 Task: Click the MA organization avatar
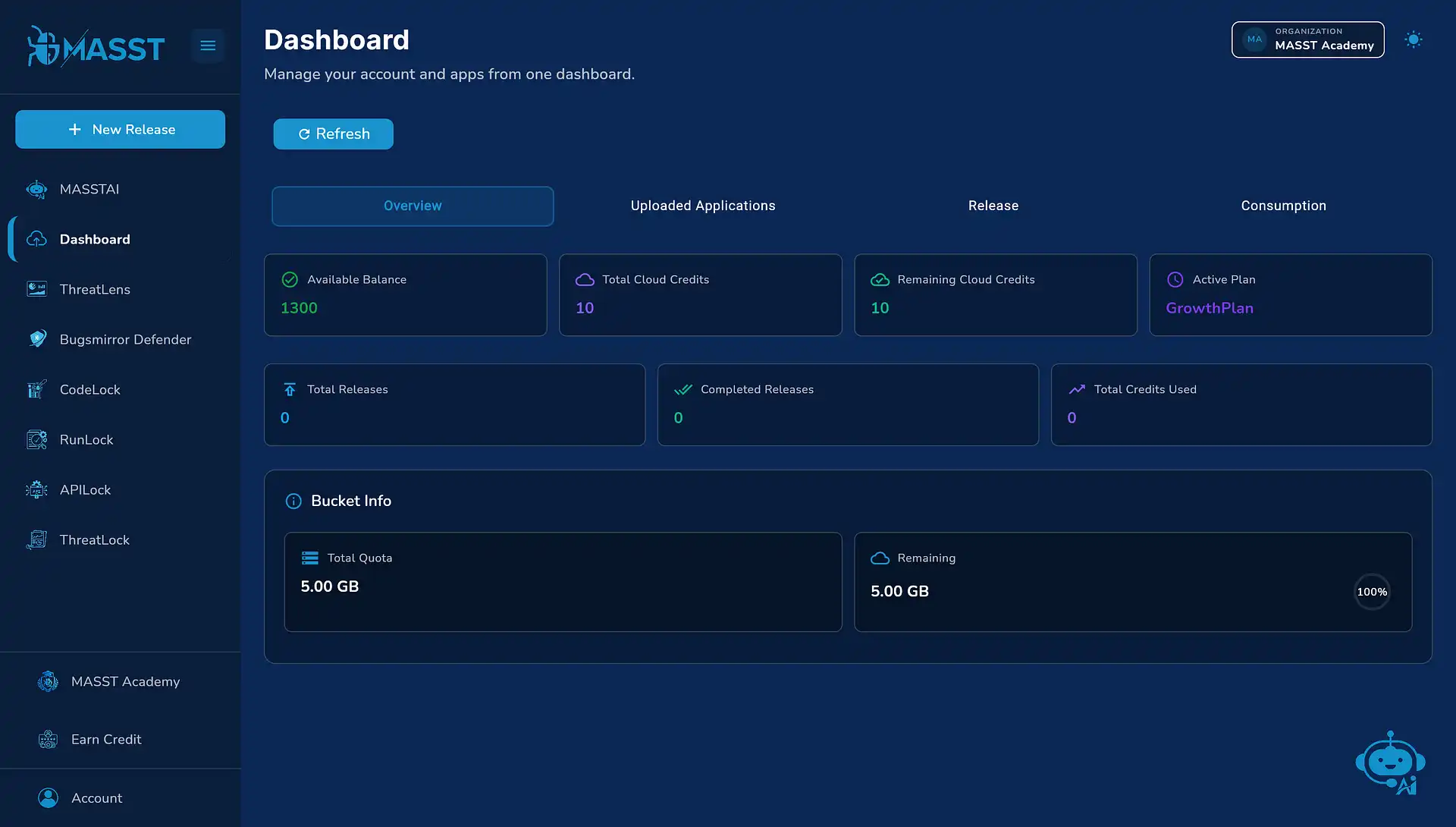(1254, 39)
